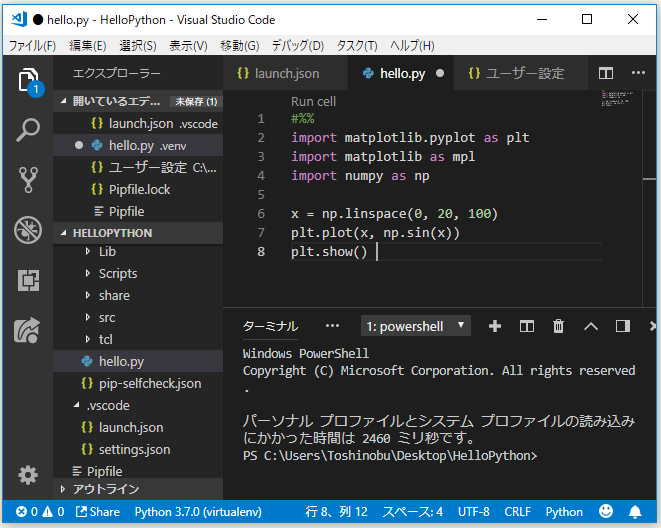Image resolution: width=661 pixels, height=528 pixels.
Task: Select hello.py .venv in open editors
Action: click(138, 145)
